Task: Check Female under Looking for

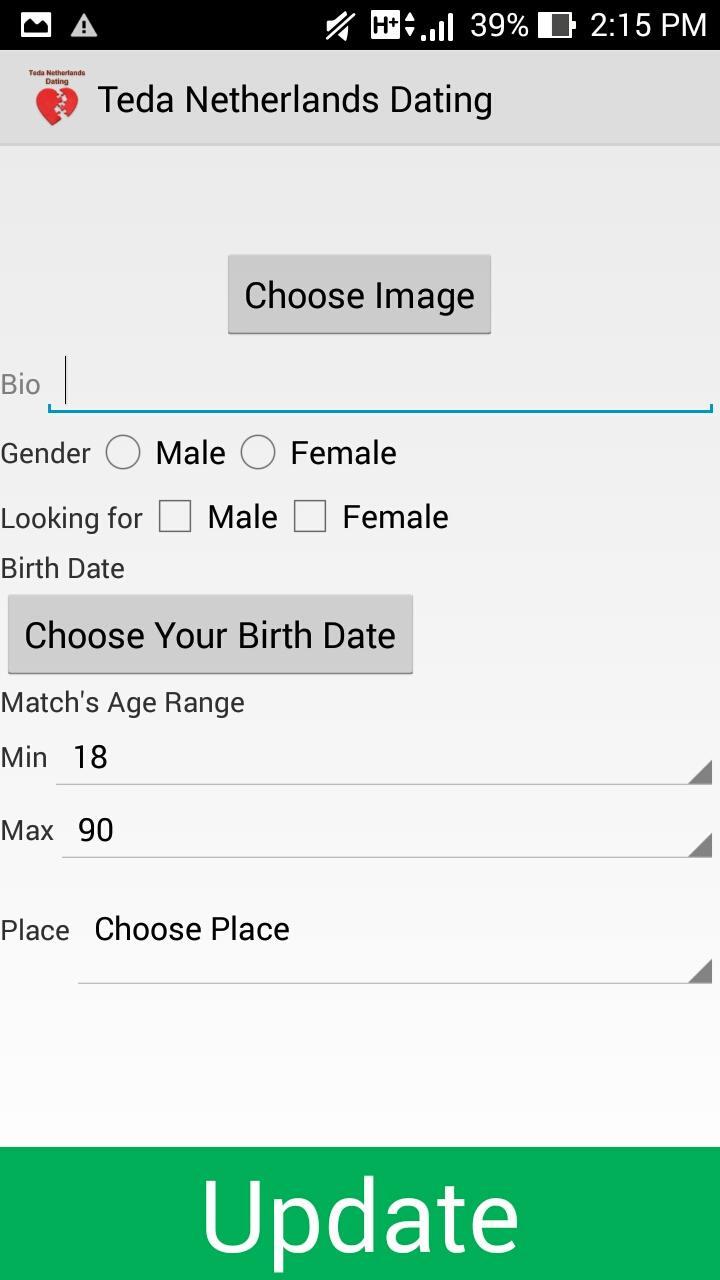Action: (310, 517)
